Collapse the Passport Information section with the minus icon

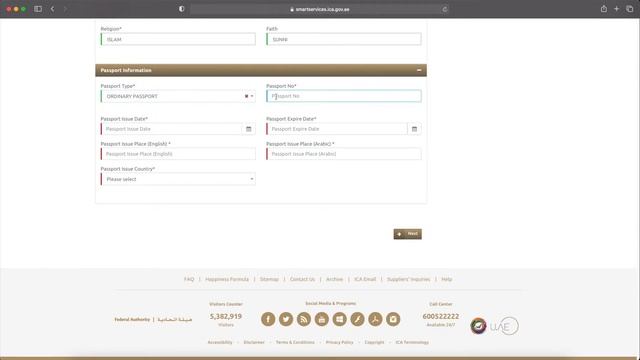pos(419,70)
